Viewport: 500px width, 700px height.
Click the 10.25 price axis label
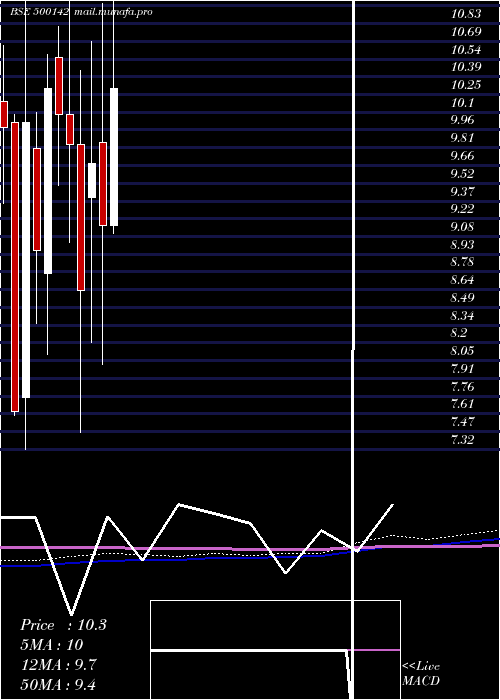coord(466,85)
